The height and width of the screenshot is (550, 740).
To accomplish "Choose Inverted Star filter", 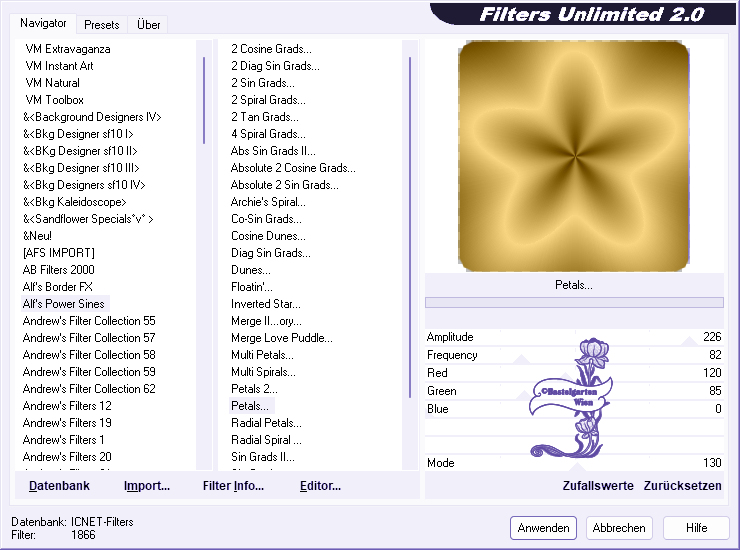I will [x=266, y=304].
